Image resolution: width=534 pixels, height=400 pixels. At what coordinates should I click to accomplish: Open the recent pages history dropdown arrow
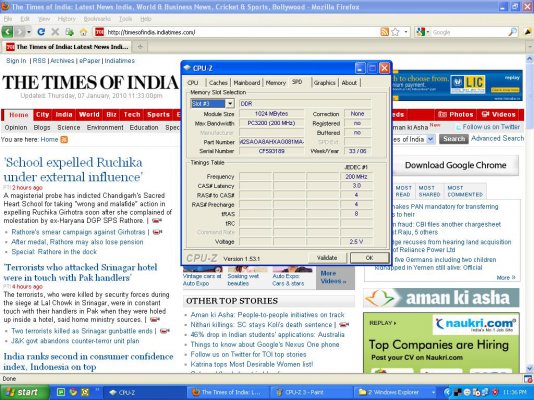coord(29,32)
